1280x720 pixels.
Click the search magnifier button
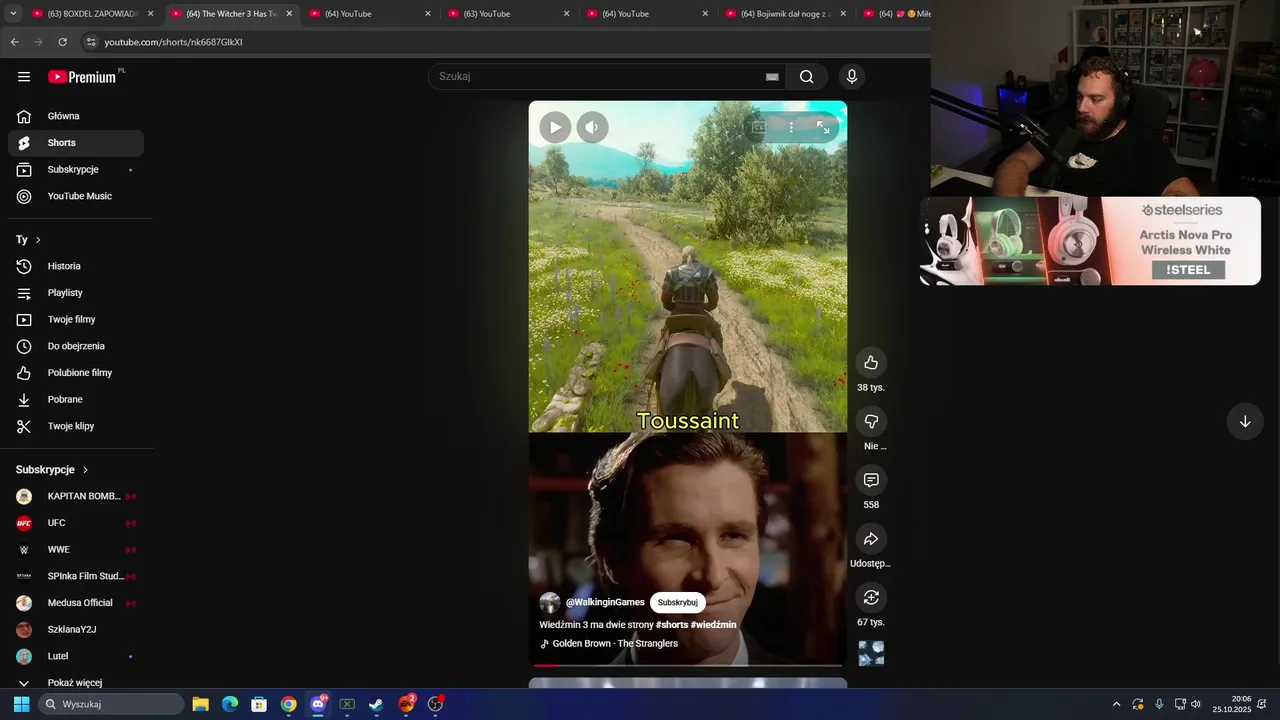807,77
